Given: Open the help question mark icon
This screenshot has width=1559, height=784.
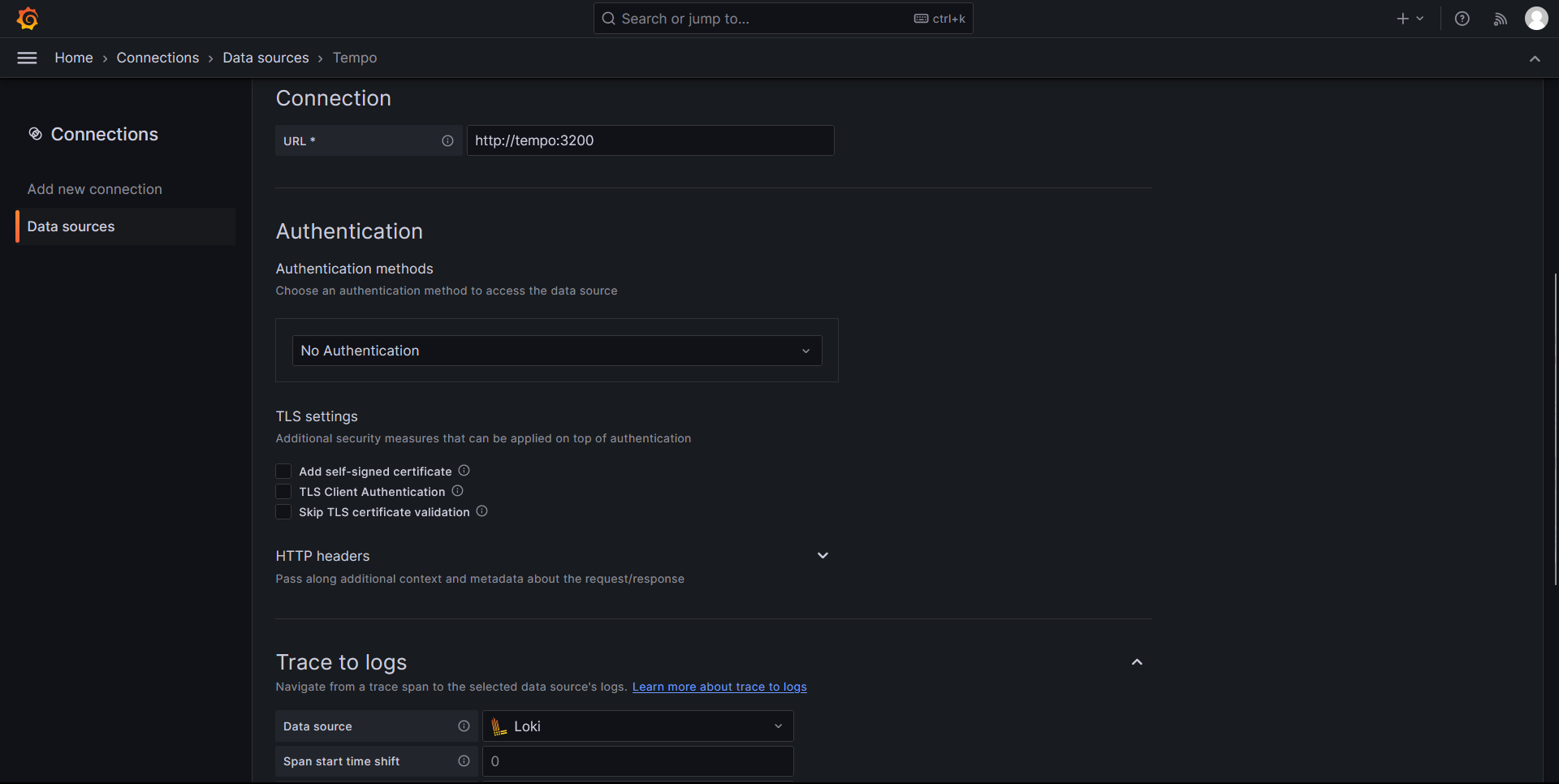Looking at the screenshot, I should click(1462, 19).
